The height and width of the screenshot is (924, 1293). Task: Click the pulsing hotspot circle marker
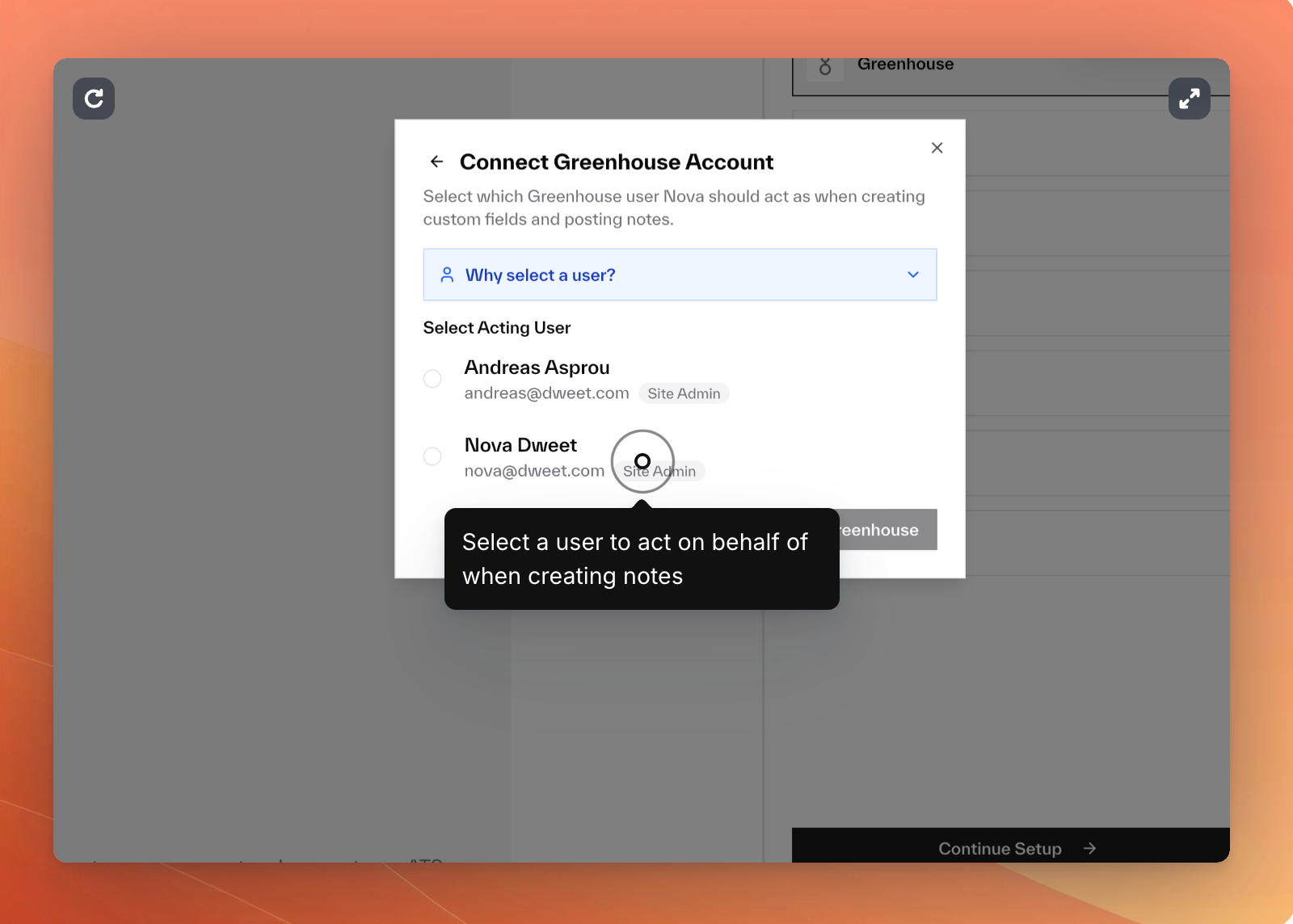pyautogui.click(x=642, y=461)
